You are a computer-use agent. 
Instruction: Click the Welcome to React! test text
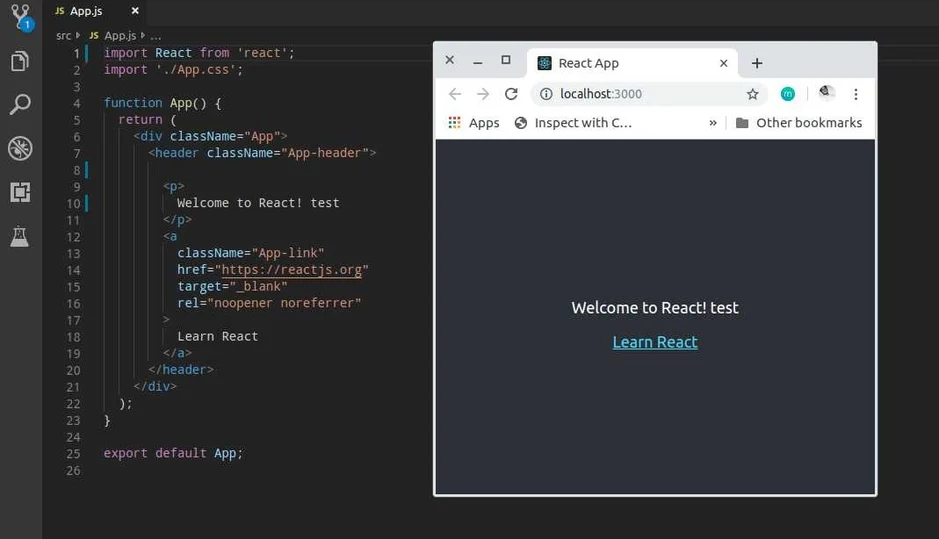coord(655,308)
